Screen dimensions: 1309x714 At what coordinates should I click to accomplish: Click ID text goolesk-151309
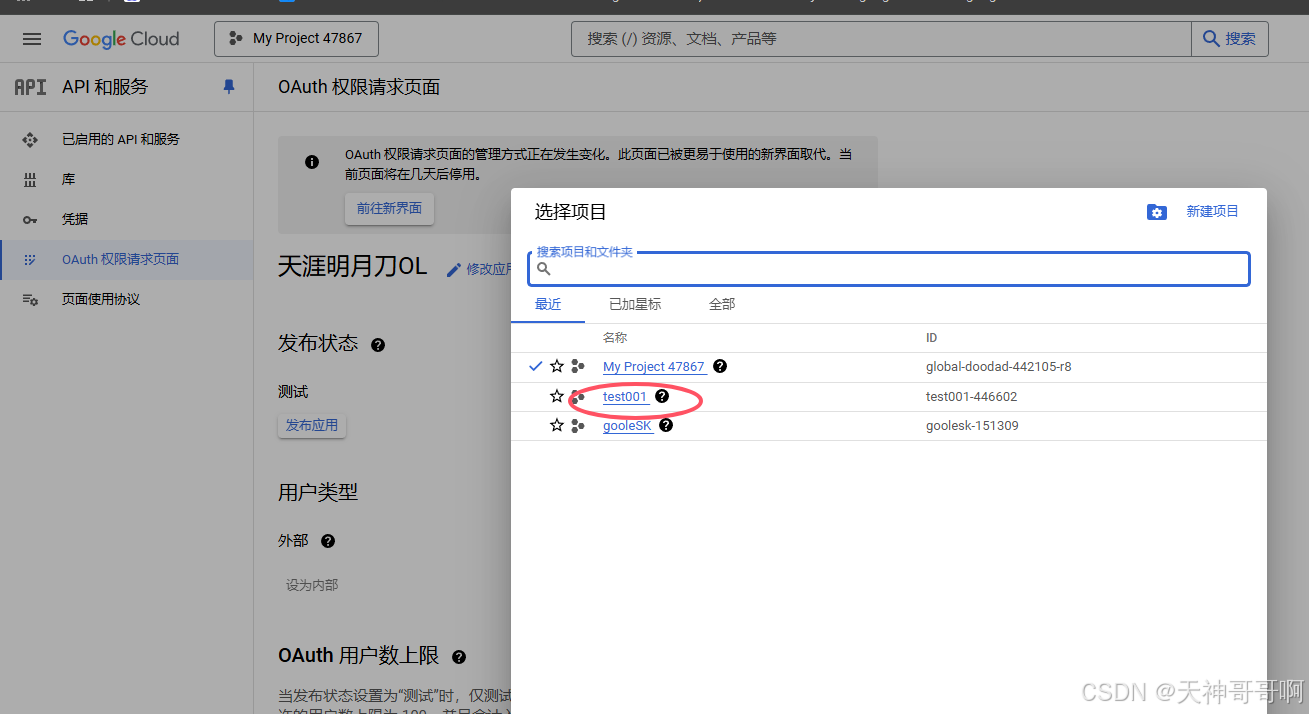click(972, 426)
